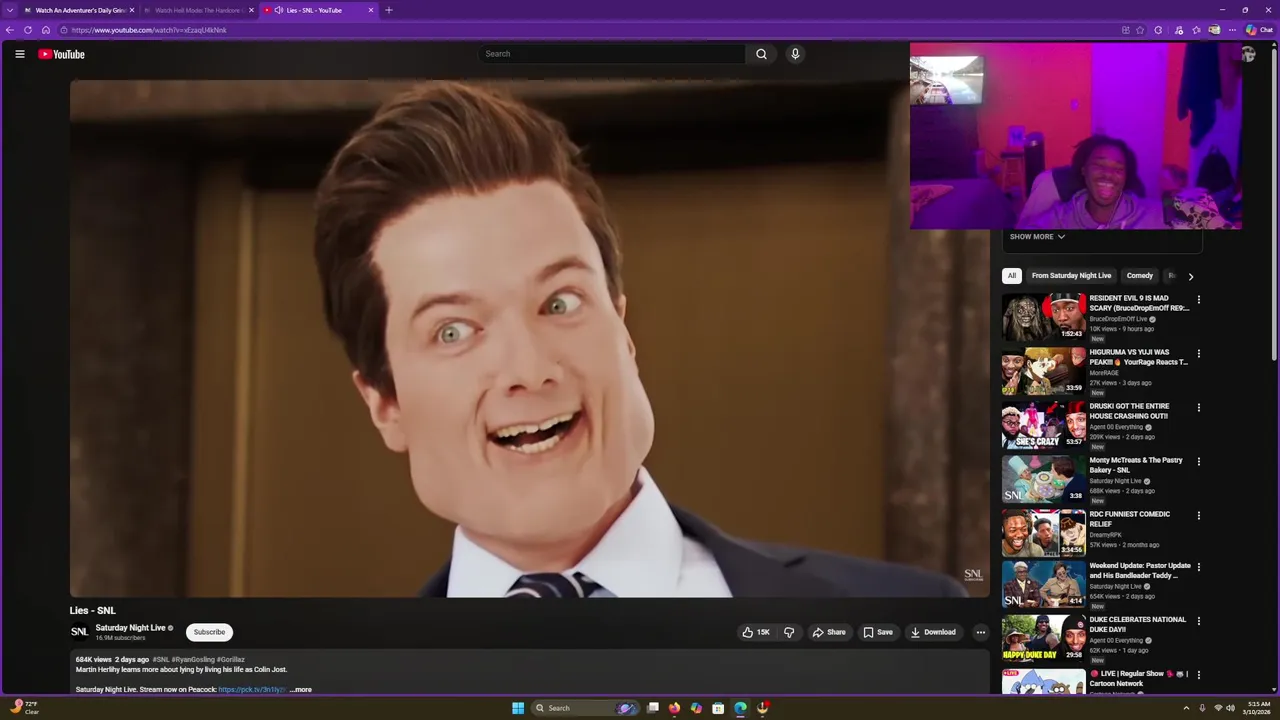Open the taskbar volume control
The image size is (1280, 720).
(x=1230, y=708)
